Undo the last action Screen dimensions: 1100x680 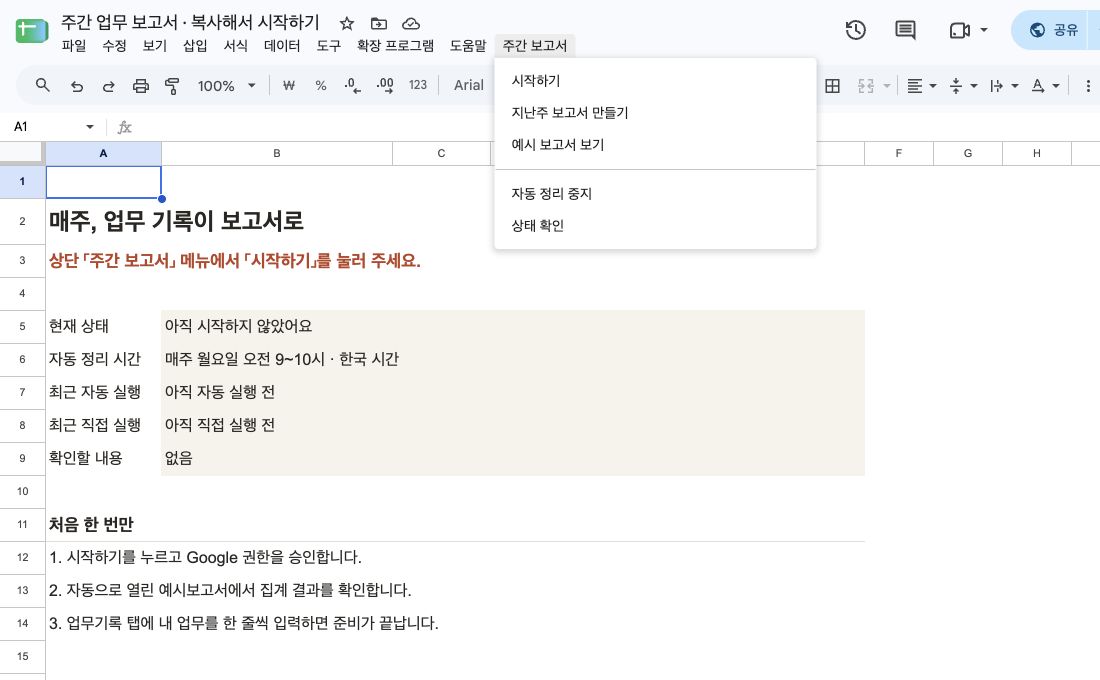[76, 86]
